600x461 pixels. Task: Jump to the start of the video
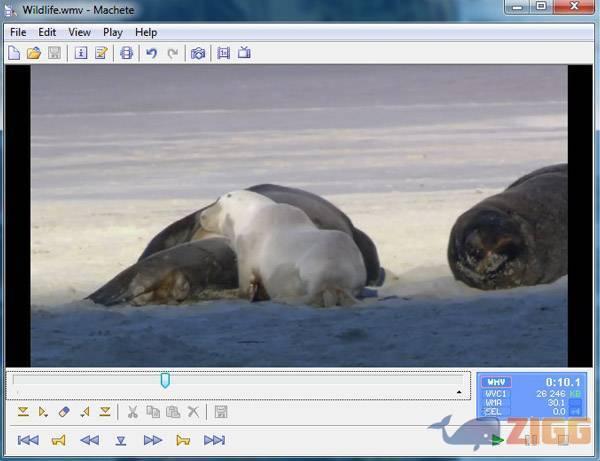tap(28, 440)
